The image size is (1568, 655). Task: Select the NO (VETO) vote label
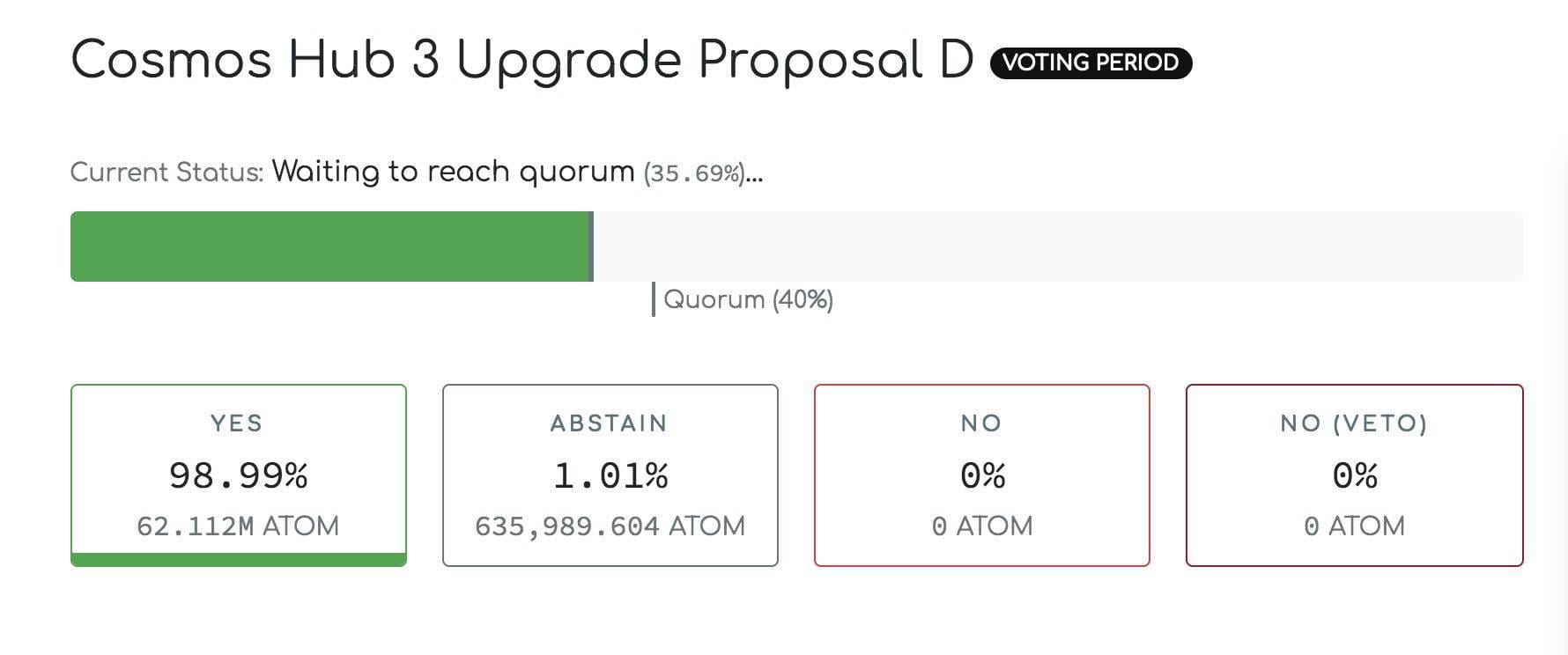(x=1354, y=423)
